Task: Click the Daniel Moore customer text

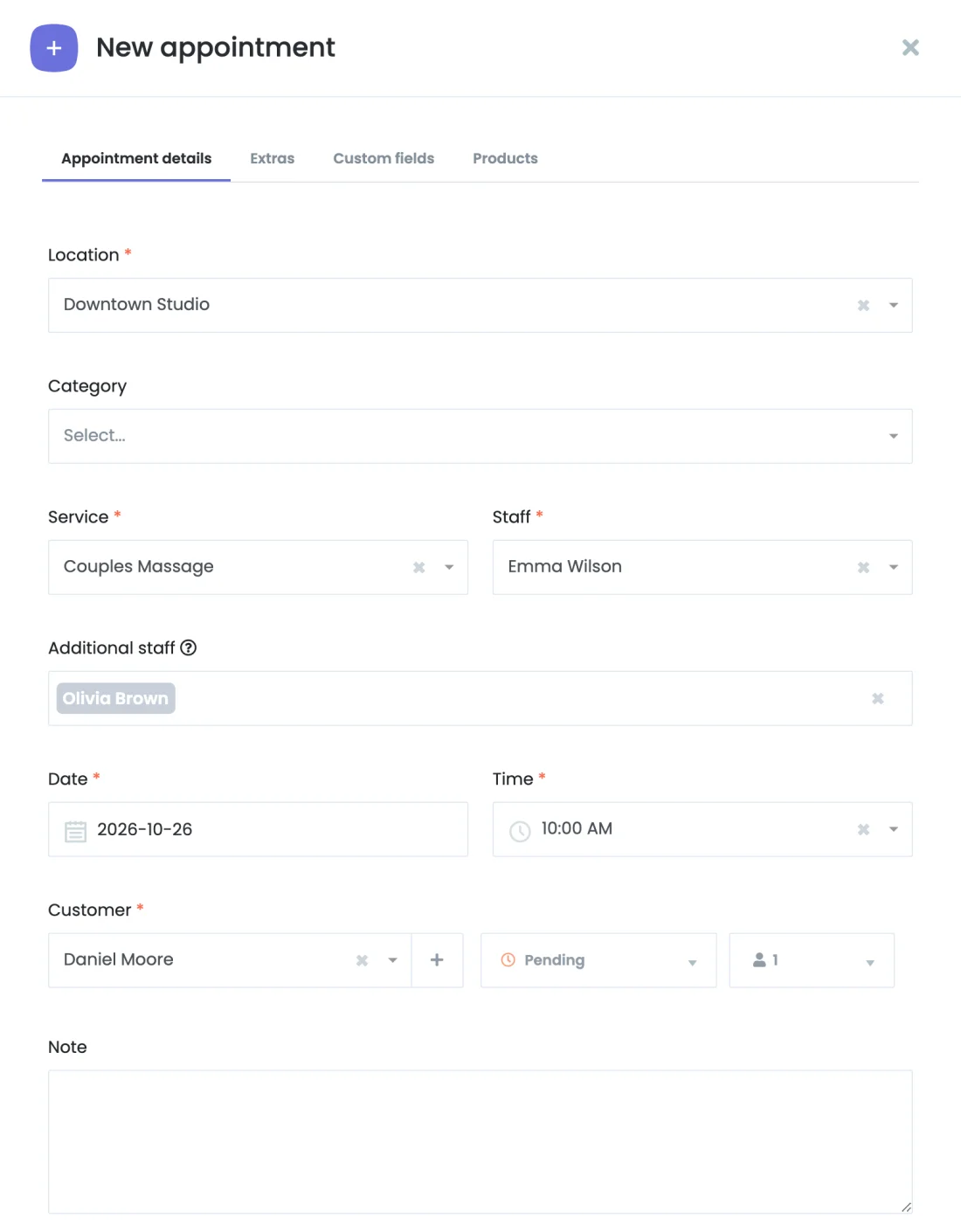Action: tap(118, 959)
